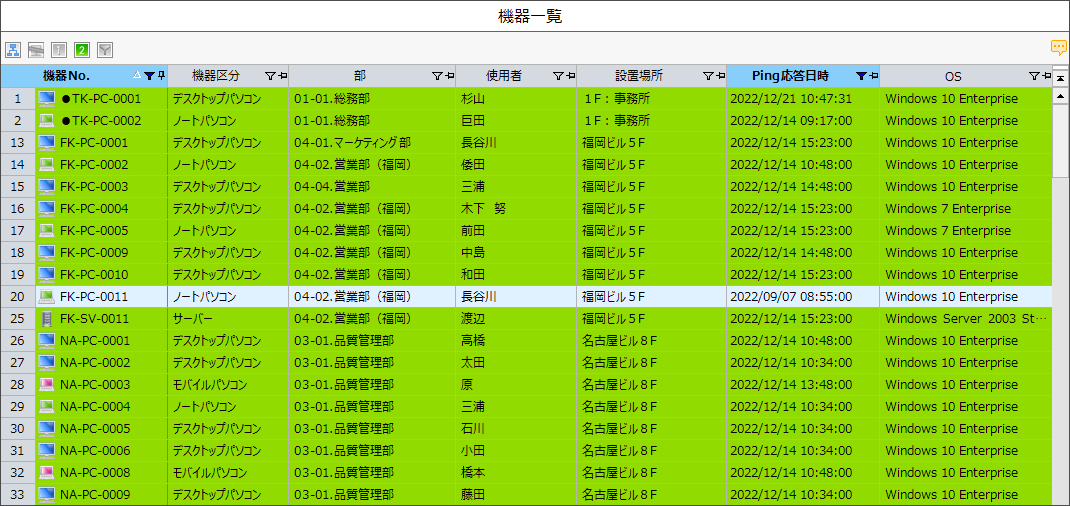Click the server icon for FK-SV-0011
This screenshot has width=1070, height=506.
tap(46, 319)
